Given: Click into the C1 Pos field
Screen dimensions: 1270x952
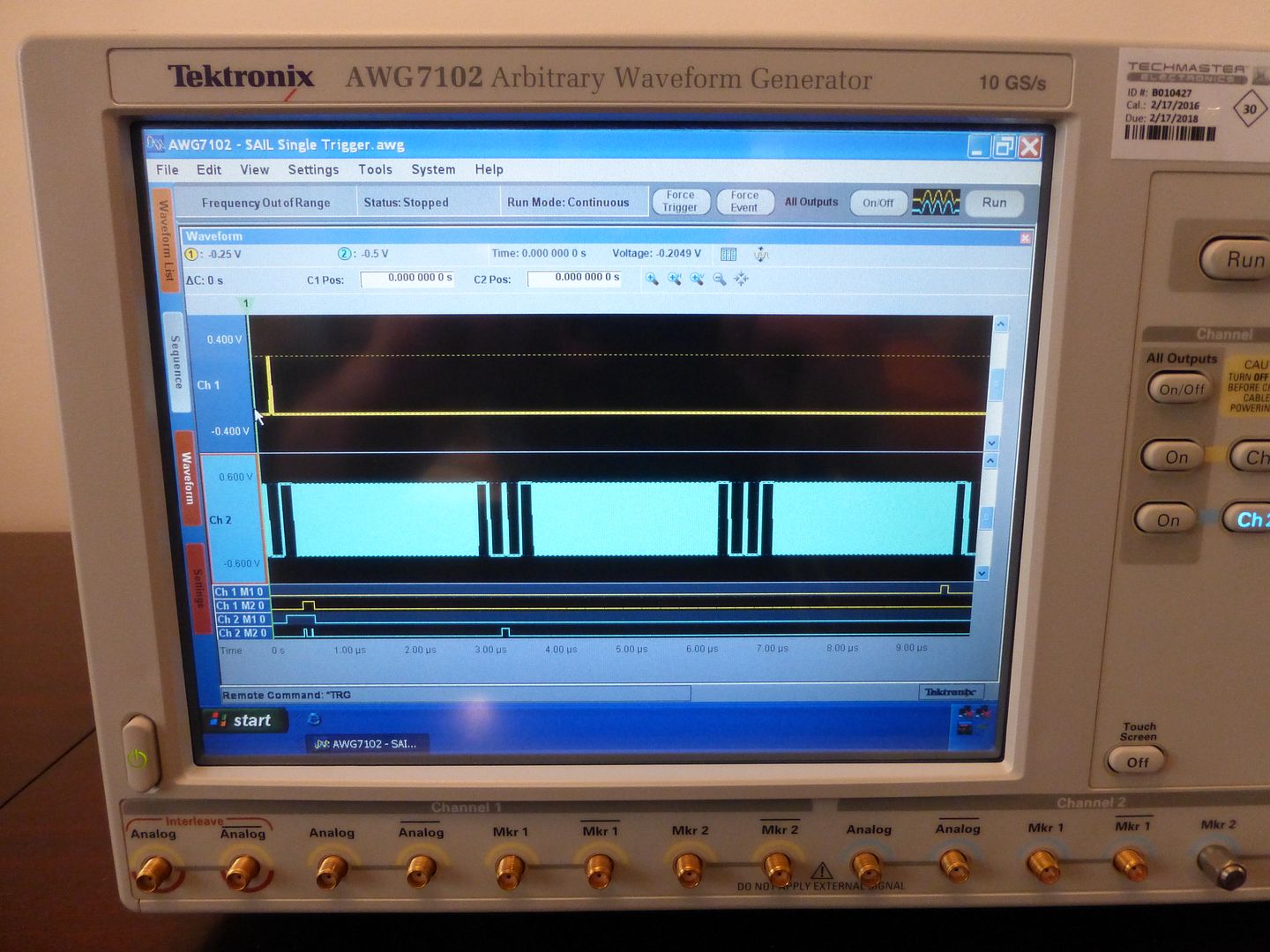Looking at the screenshot, I should click(x=407, y=279).
